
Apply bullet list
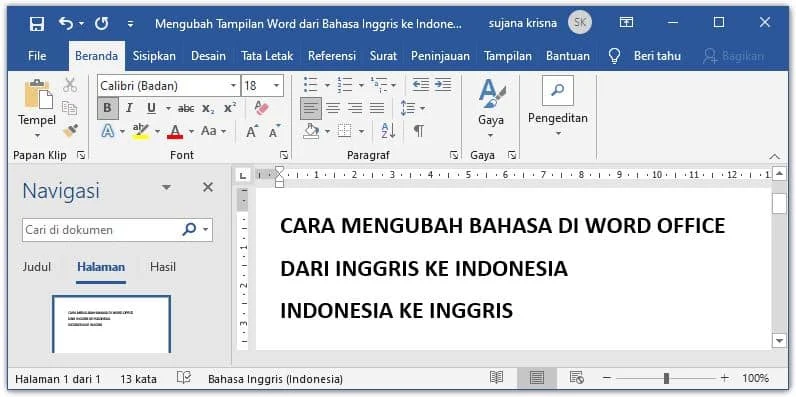tap(311, 85)
